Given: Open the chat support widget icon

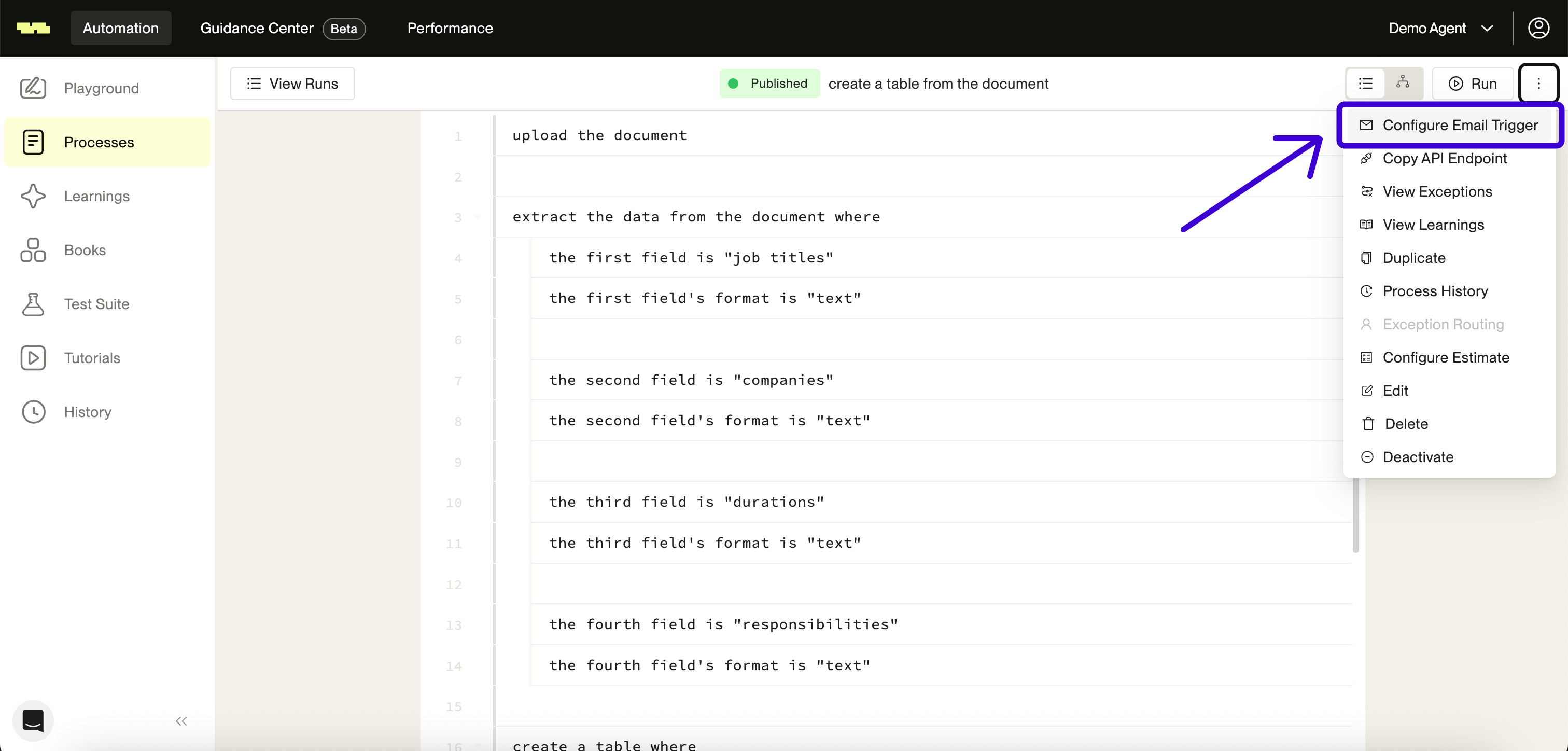Looking at the screenshot, I should [x=33, y=720].
